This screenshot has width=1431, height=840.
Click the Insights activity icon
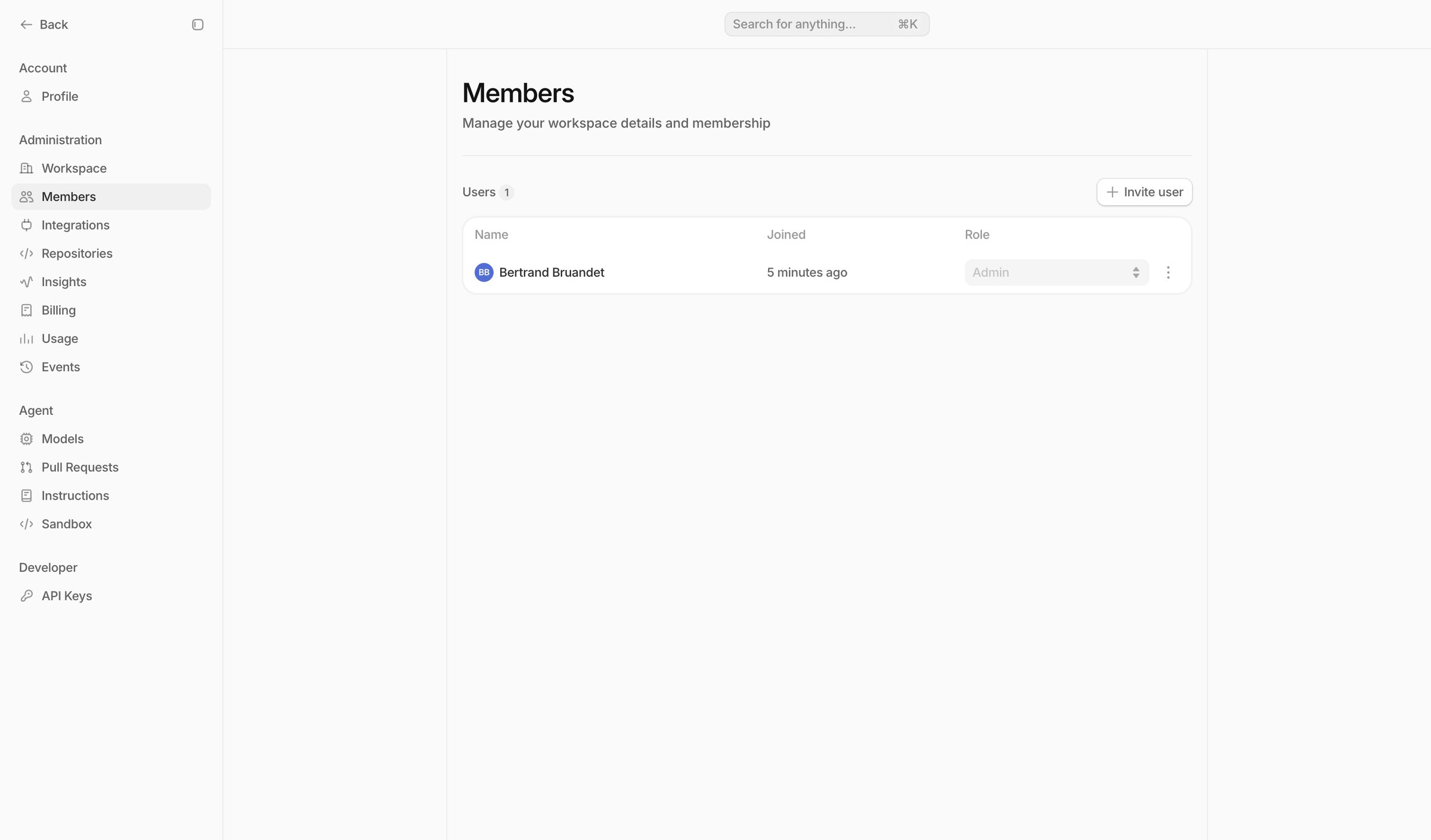(26, 282)
